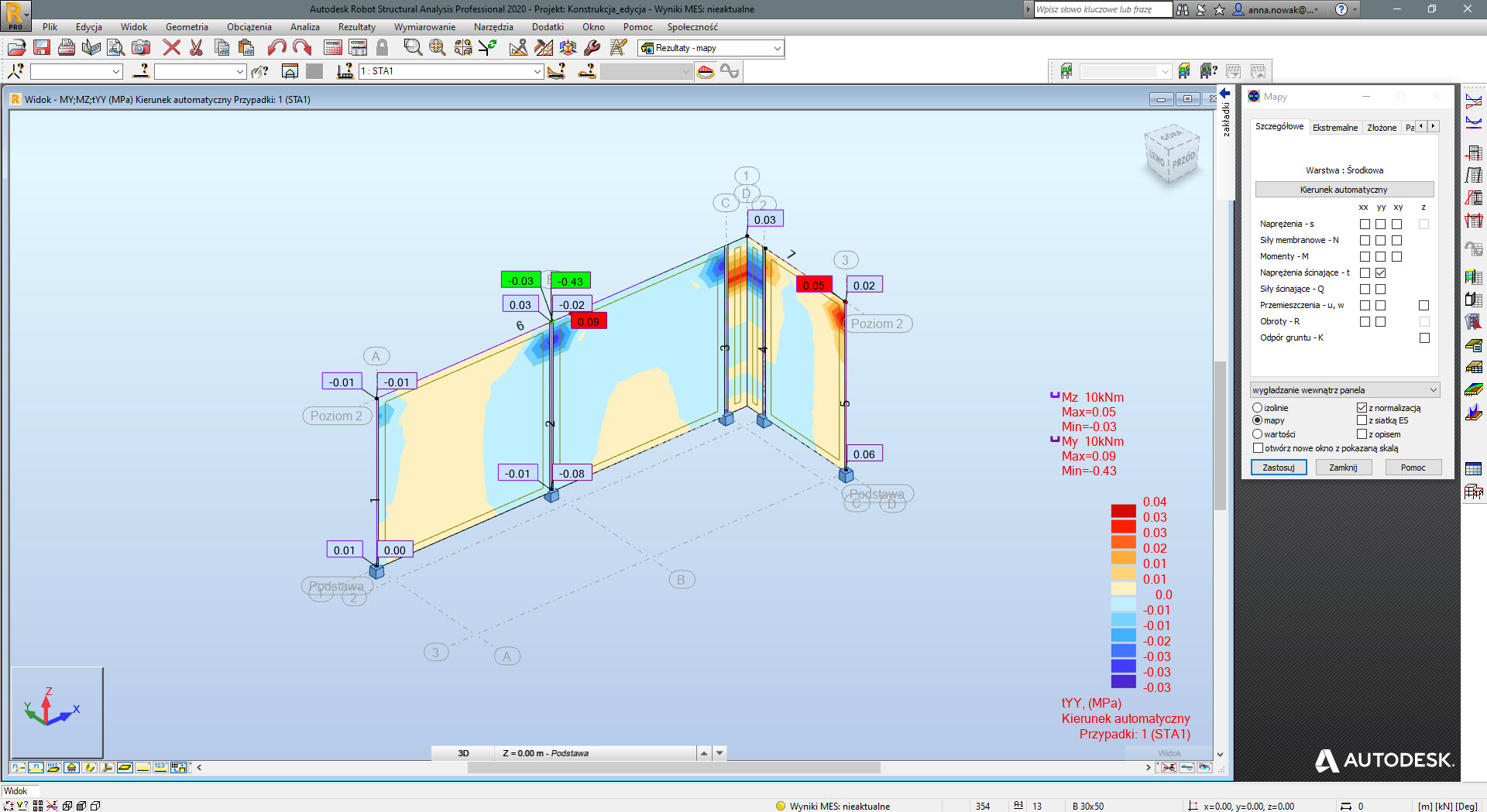Select the 'izolinie' radio button

tap(1257, 408)
